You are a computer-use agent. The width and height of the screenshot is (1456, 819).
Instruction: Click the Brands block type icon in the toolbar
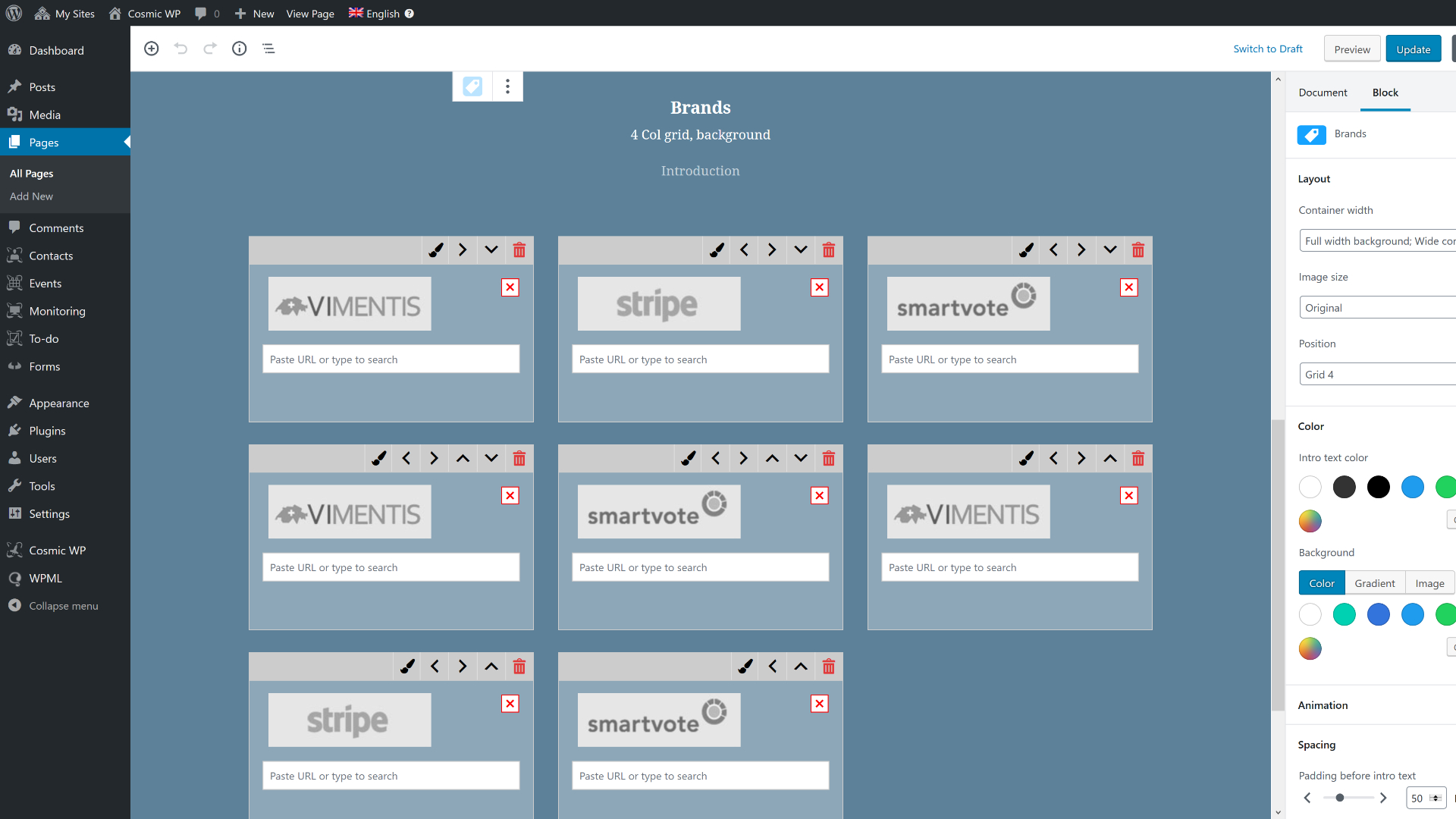[472, 86]
